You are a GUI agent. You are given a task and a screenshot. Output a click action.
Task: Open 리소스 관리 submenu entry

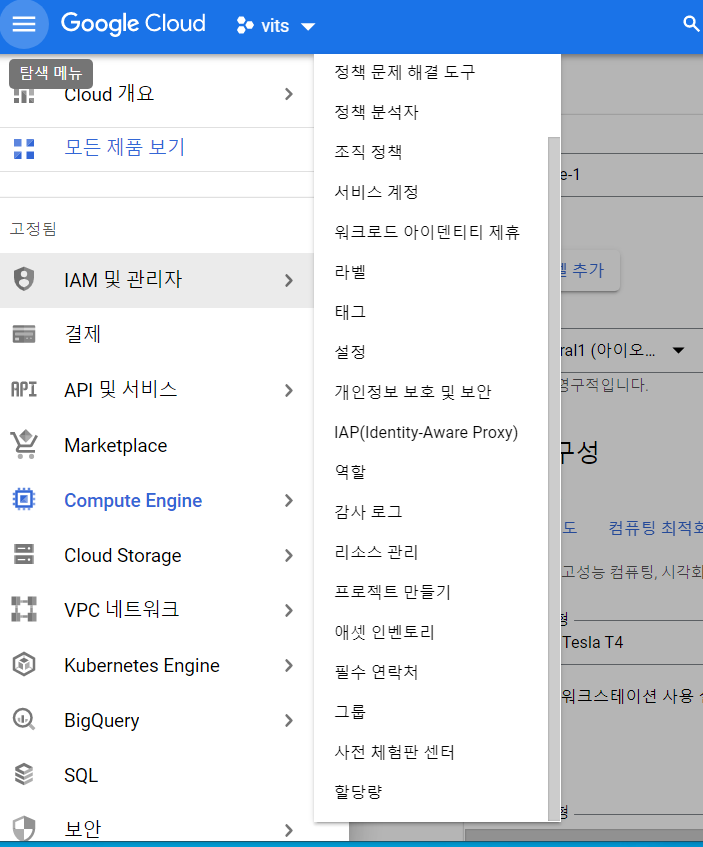377,552
